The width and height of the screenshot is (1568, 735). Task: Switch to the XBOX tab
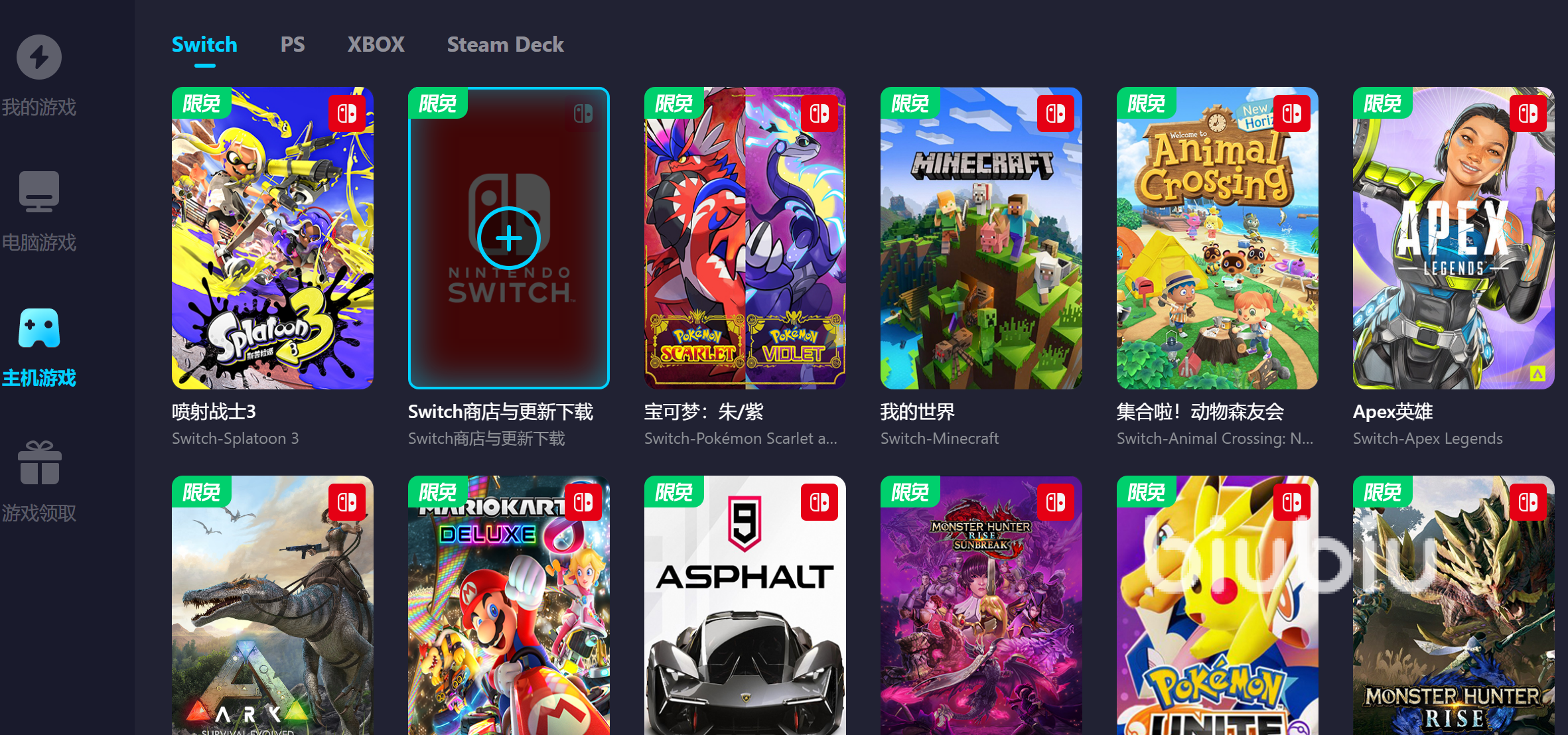click(376, 44)
